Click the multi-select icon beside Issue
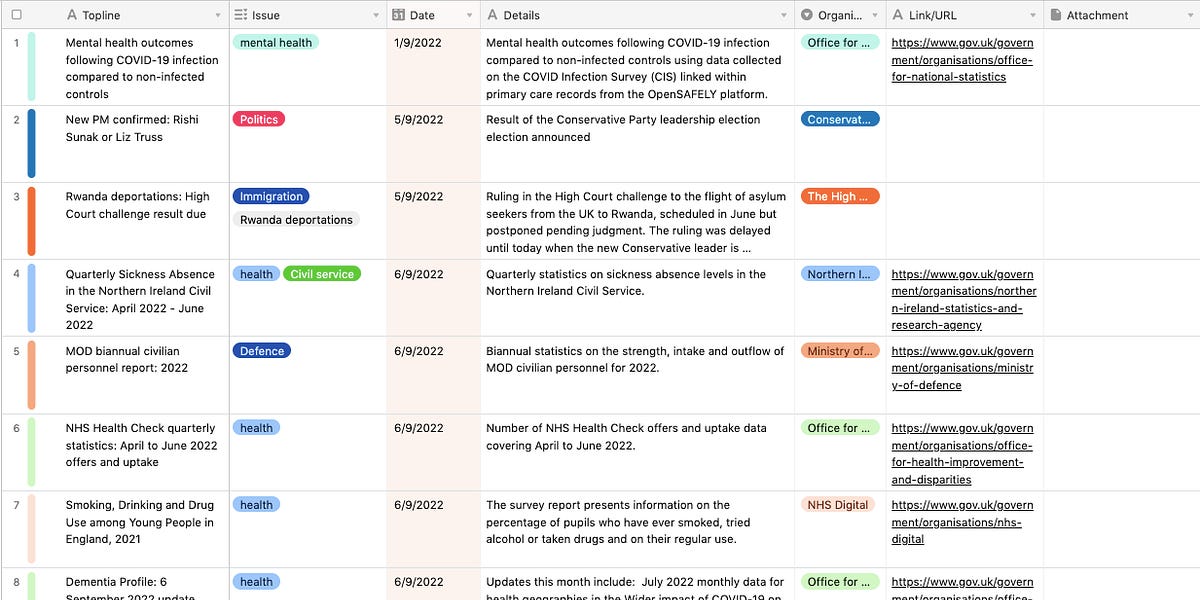This screenshot has width=1200, height=600. click(x=240, y=15)
